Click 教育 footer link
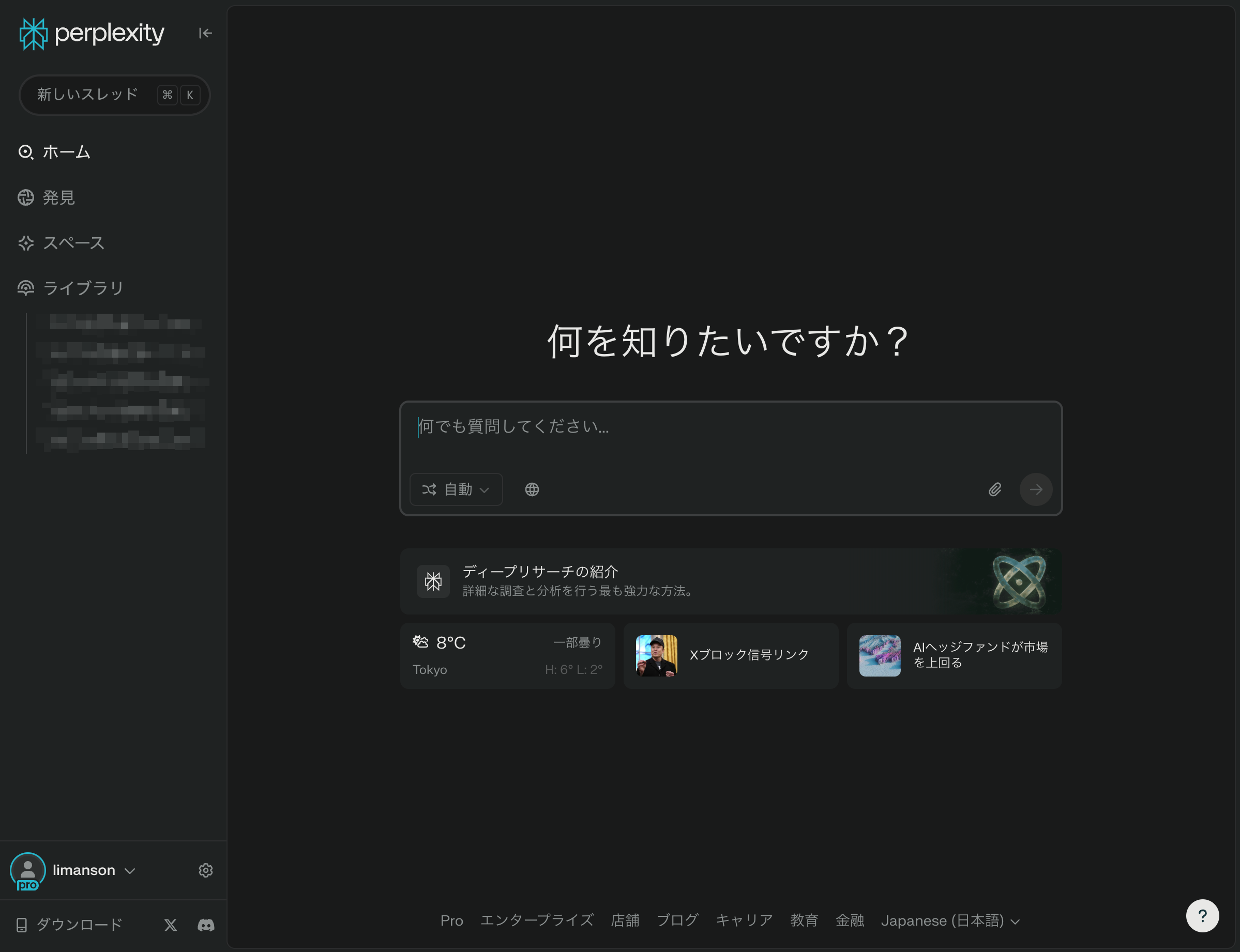Viewport: 1240px width, 952px height. (804, 920)
